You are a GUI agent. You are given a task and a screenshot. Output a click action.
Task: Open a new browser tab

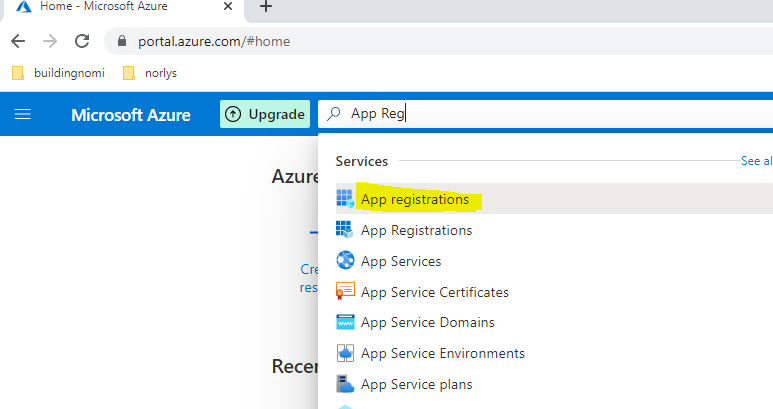[266, 6]
